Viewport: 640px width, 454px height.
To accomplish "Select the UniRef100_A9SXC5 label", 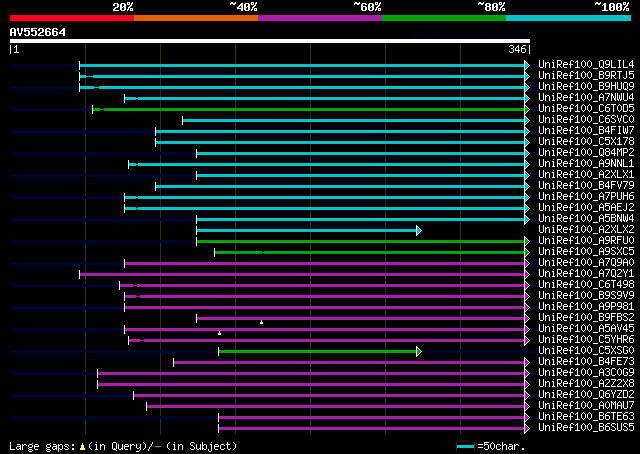I will (x=586, y=252).
